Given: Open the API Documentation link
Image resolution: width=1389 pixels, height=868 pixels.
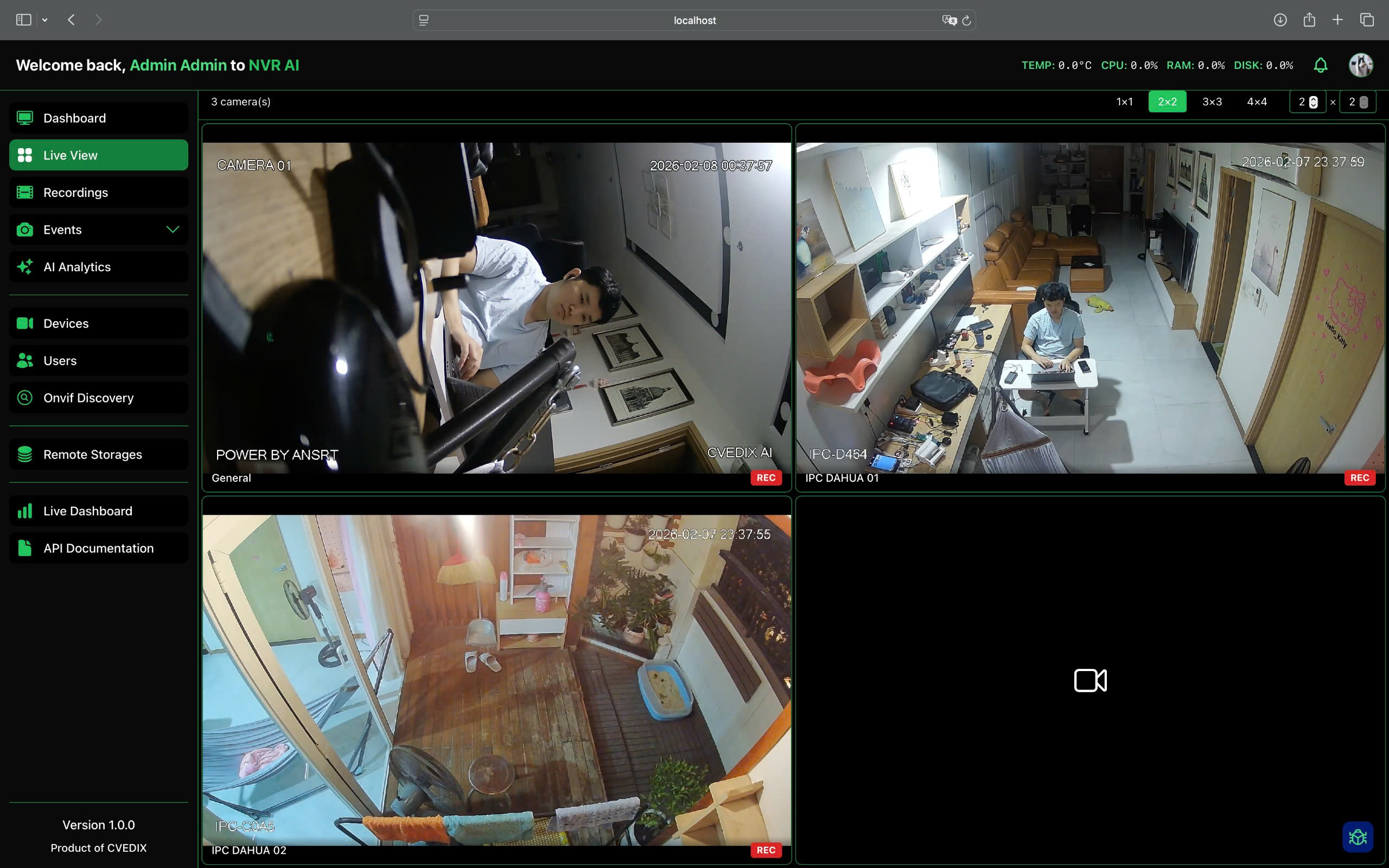Looking at the screenshot, I should tap(99, 548).
